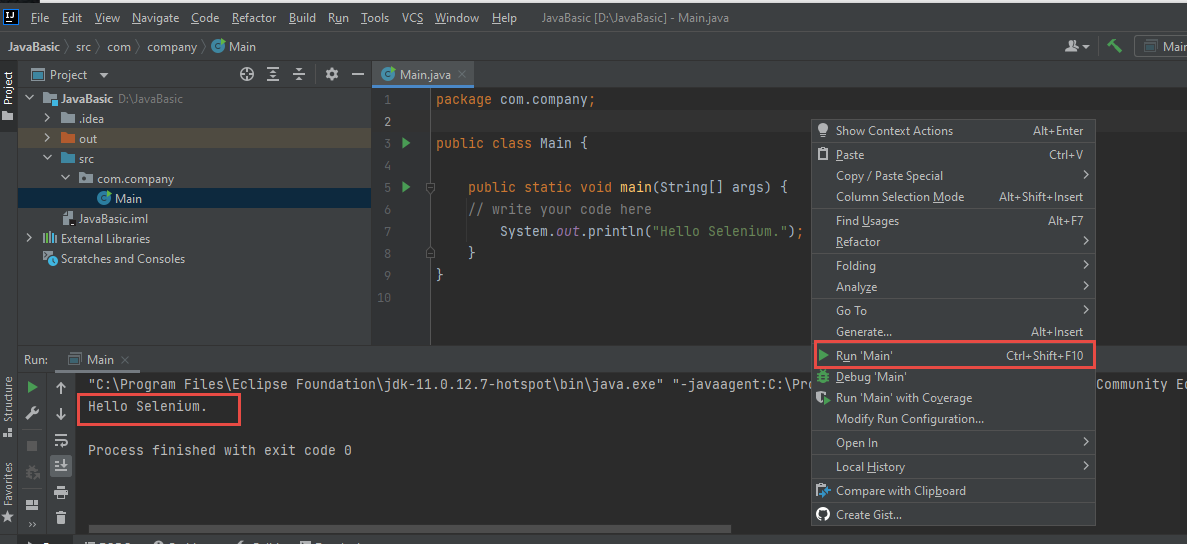Toggle code folding marker at main method
The height and width of the screenshot is (544, 1187).
point(430,187)
